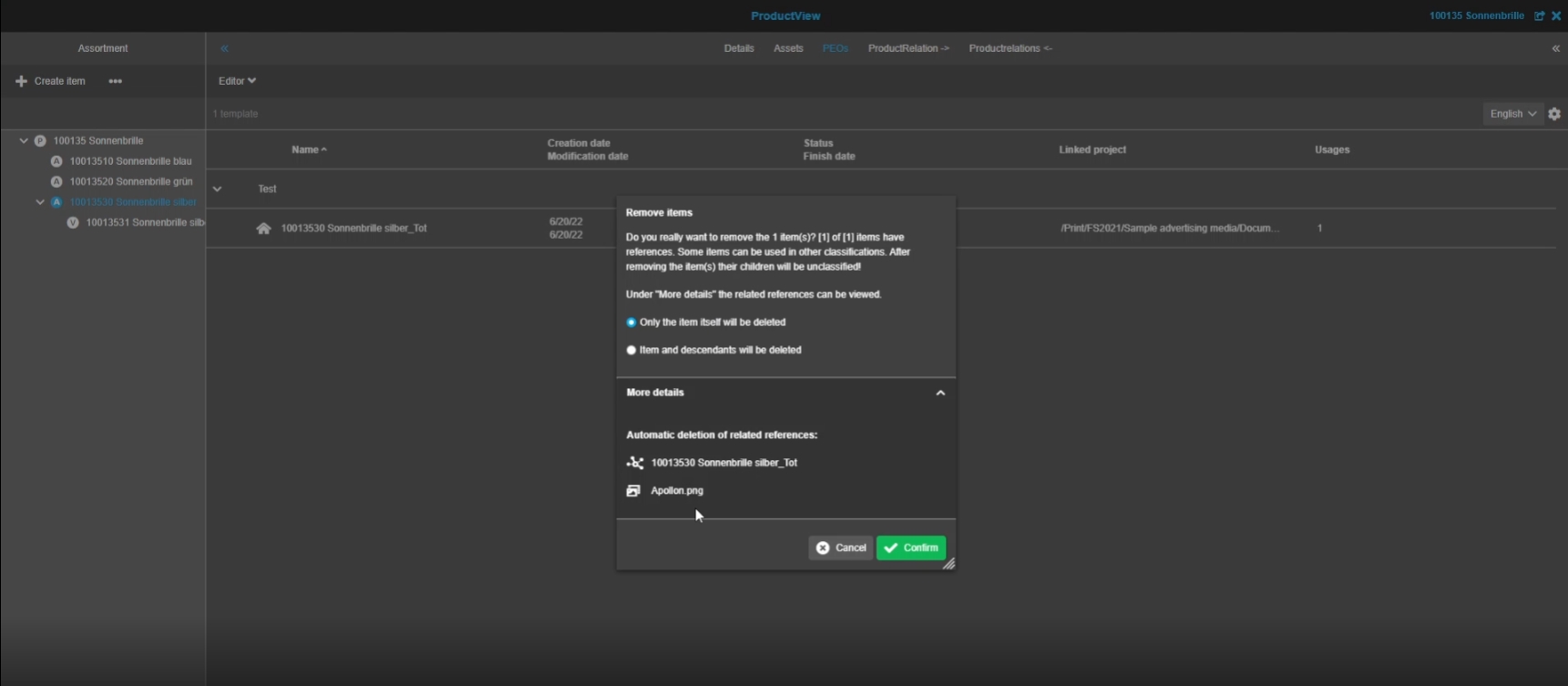Cancel the Remove items dialog

pos(840,548)
